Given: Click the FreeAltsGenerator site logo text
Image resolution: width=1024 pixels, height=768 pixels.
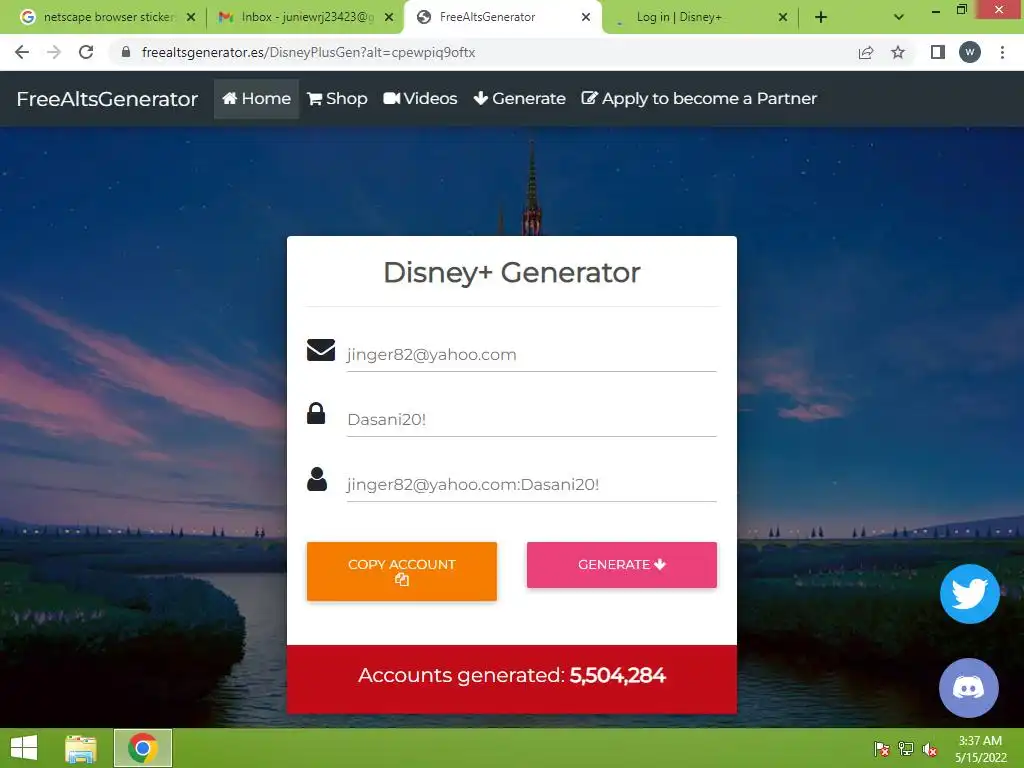Looking at the screenshot, I should [x=107, y=99].
